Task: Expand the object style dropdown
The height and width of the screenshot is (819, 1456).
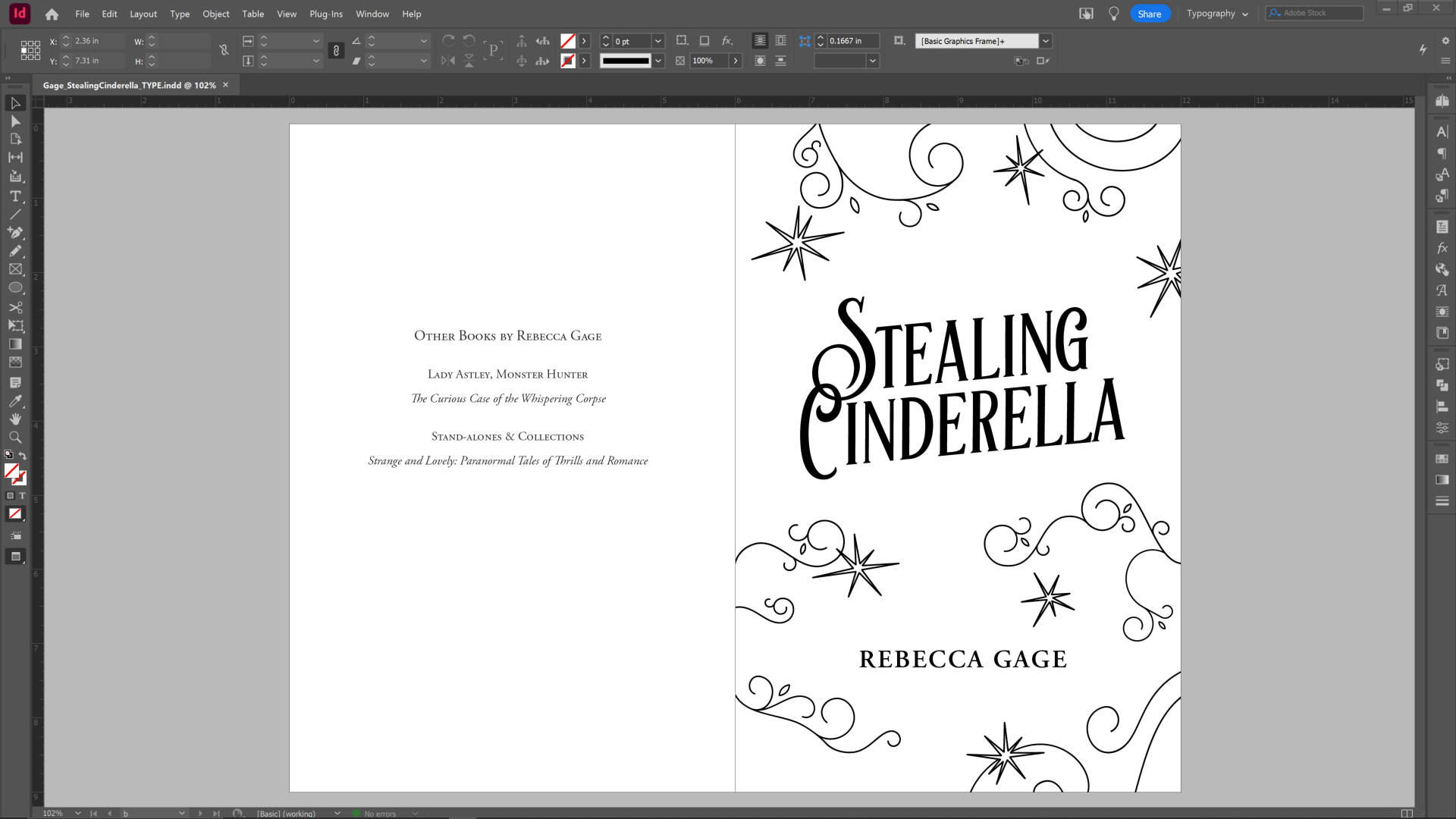Action: click(x=1046, y=41)
